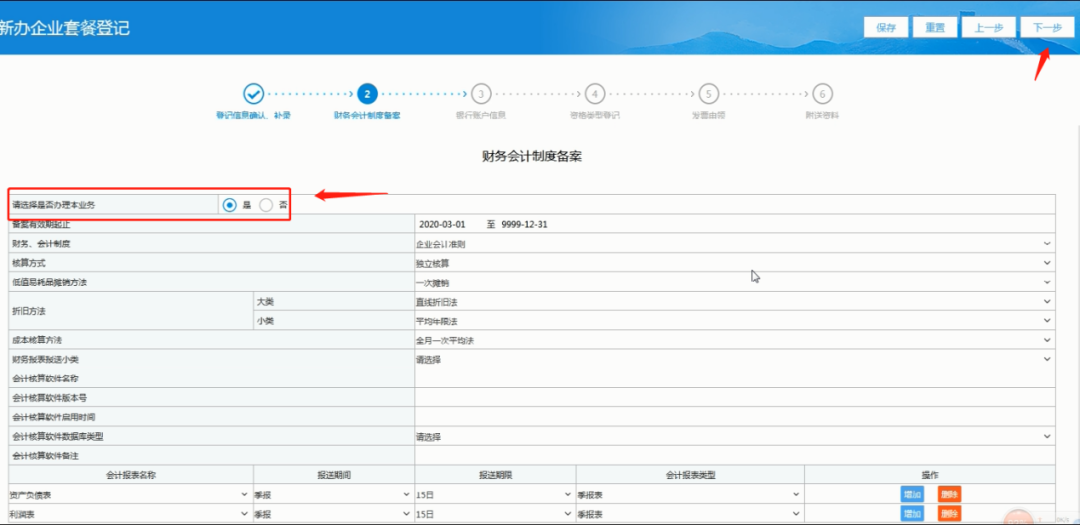Select 是 radio button
The image size is (1080, 525).
[230, 205]
